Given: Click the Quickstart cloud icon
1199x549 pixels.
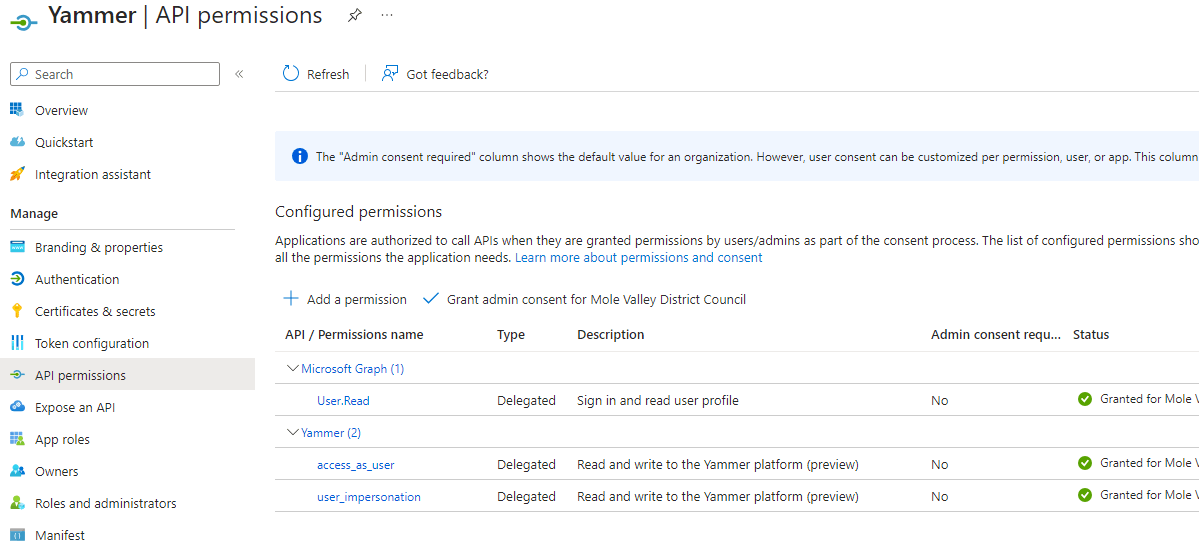Looking at the screenshot, I should coord(17,142).
